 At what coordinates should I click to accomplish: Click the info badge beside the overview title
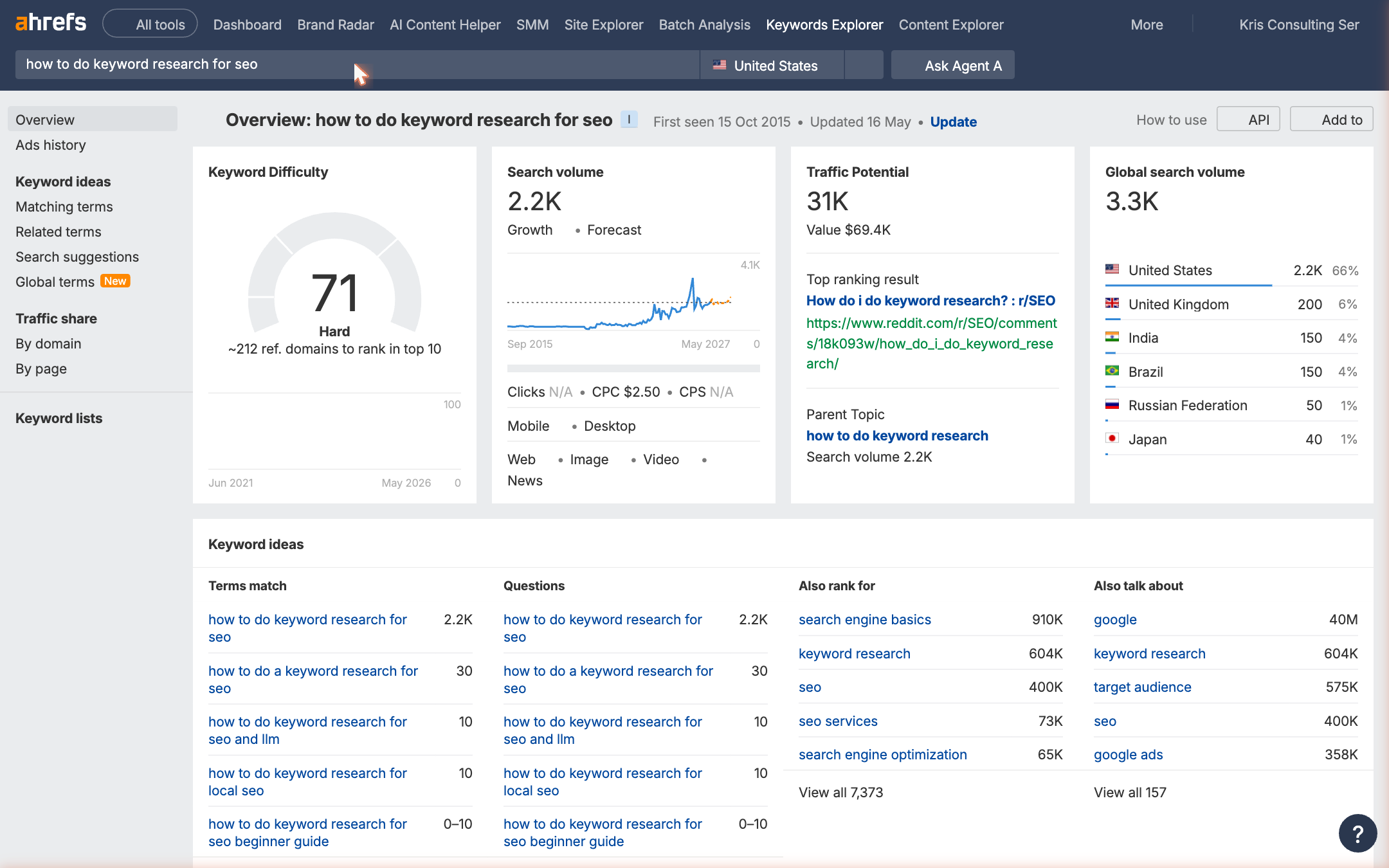pyautogui.click(x=629, y=120)
